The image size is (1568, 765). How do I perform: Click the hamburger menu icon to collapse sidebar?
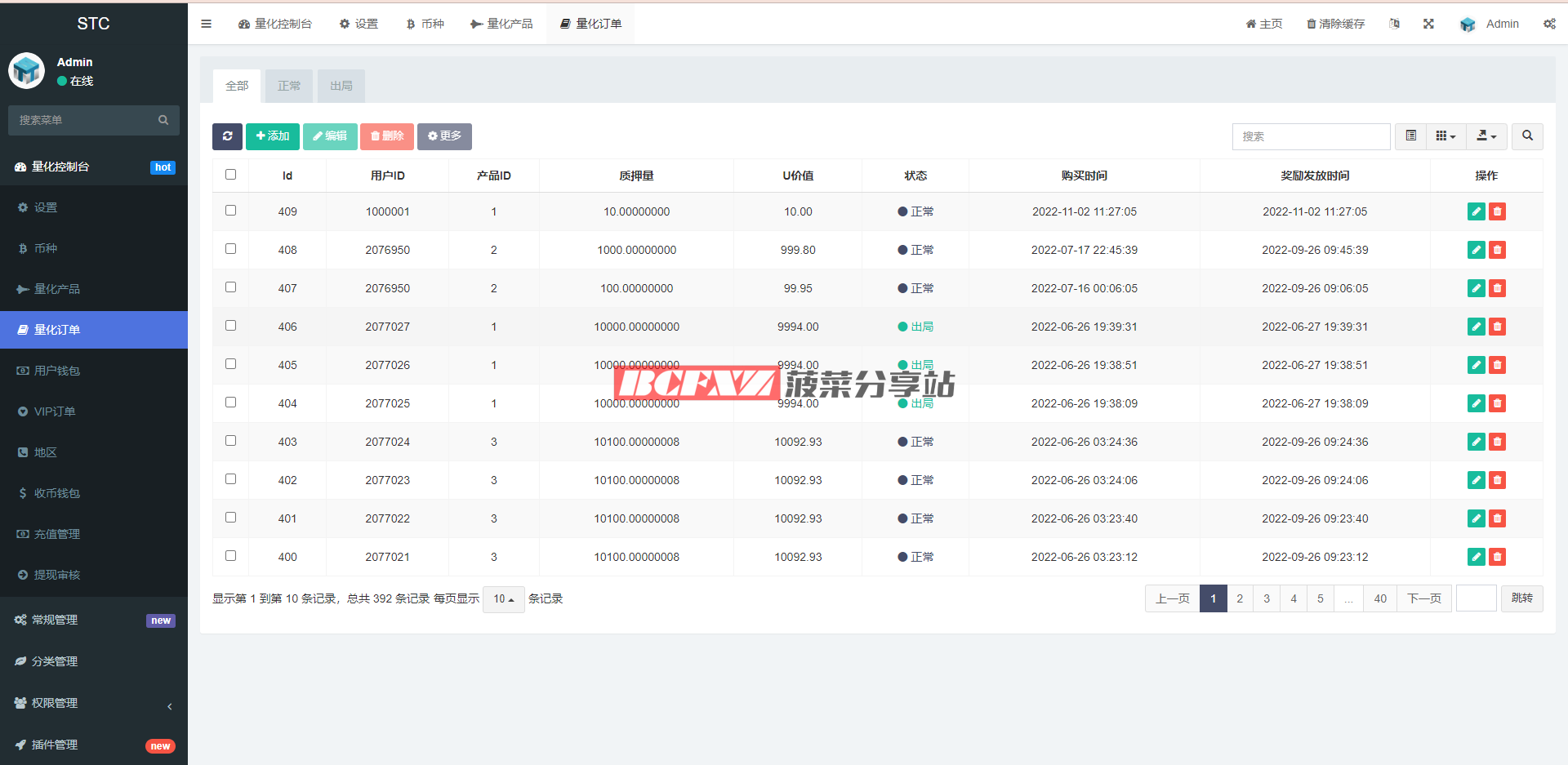pyautogui.click(x=206, y=24)
